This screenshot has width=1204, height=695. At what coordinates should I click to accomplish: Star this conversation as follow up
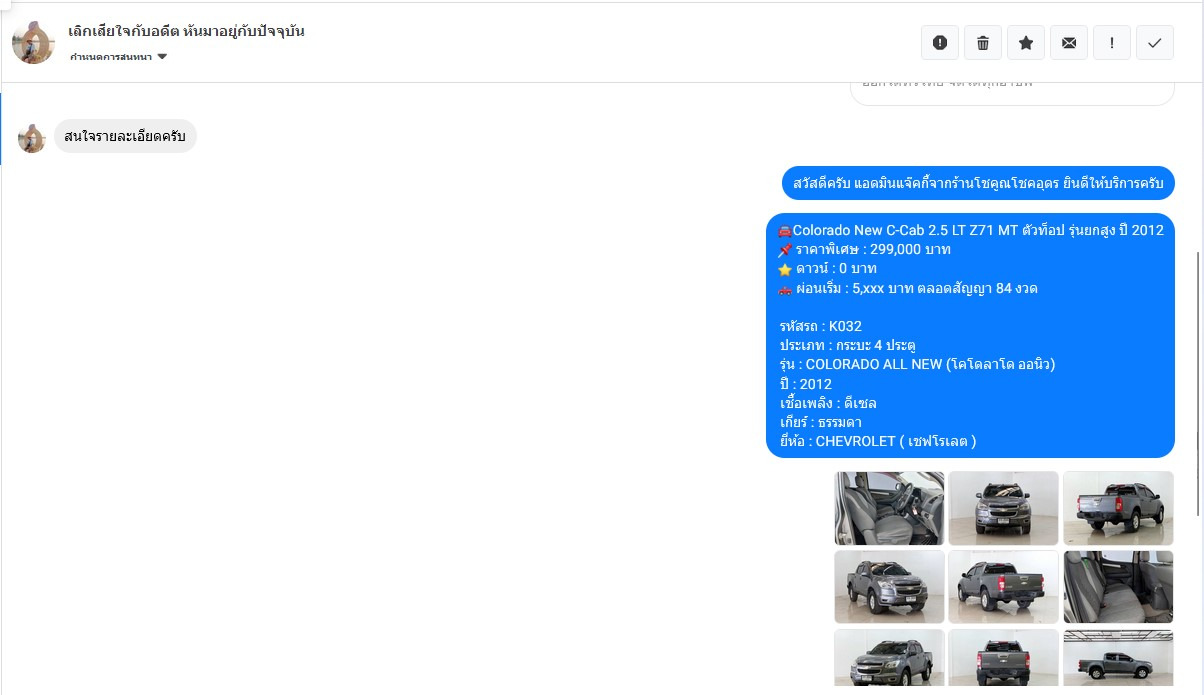pyautogui.click(x=1026, y=43)
